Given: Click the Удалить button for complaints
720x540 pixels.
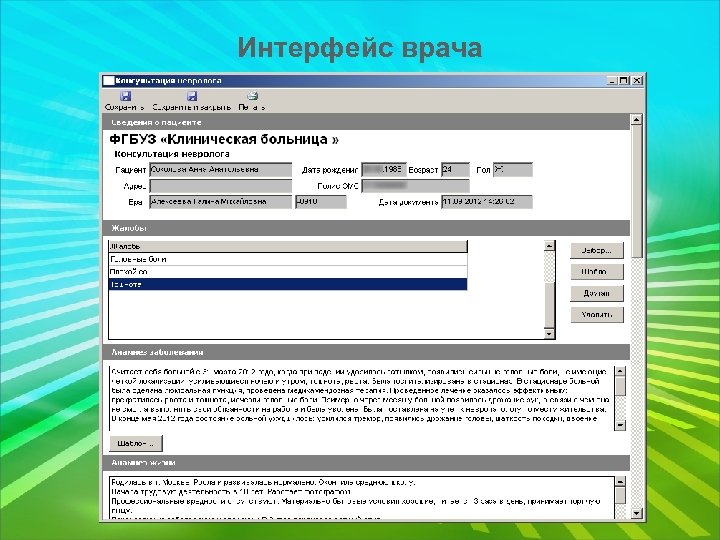Looking at the screenshot, I should point(597,315).
